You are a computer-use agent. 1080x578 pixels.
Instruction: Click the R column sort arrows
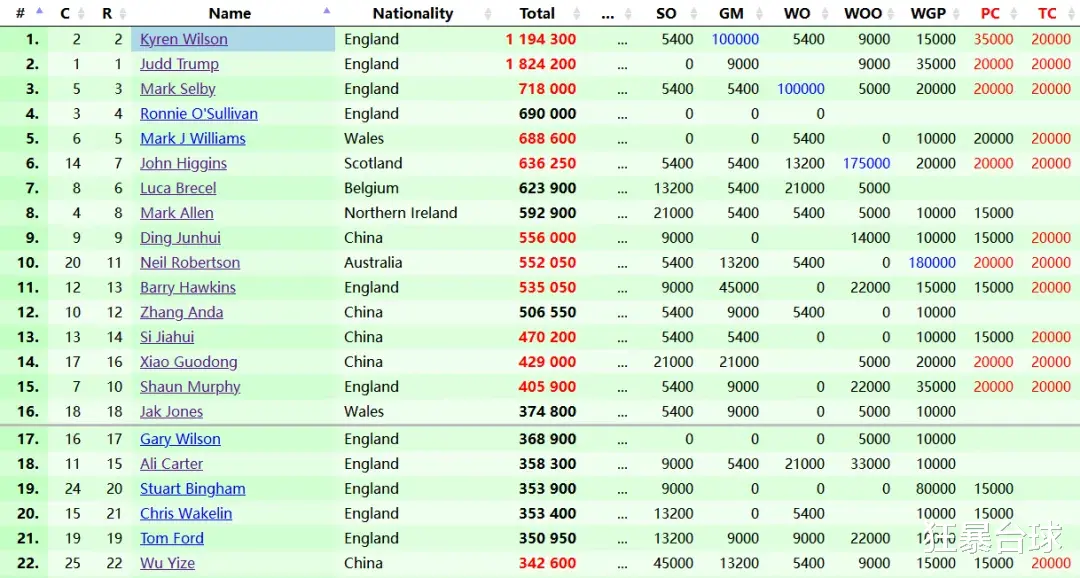[x=123, y=13]
